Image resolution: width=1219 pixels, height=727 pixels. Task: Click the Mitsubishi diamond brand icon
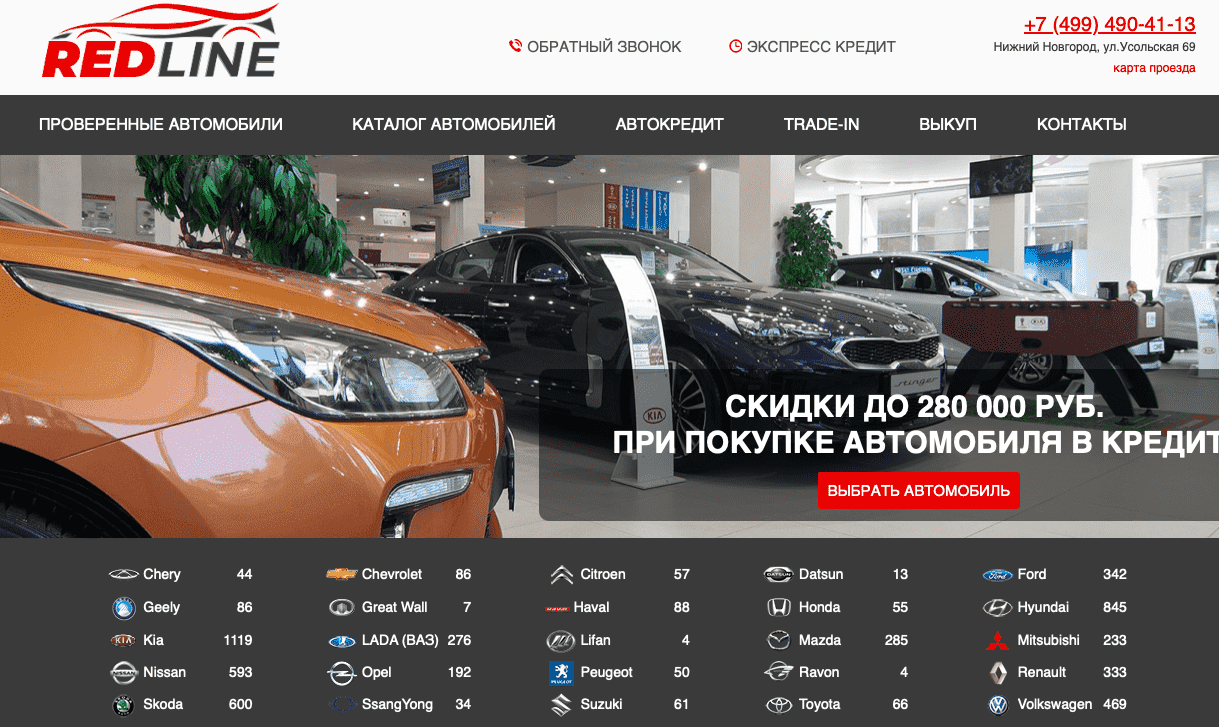[997, 640]
